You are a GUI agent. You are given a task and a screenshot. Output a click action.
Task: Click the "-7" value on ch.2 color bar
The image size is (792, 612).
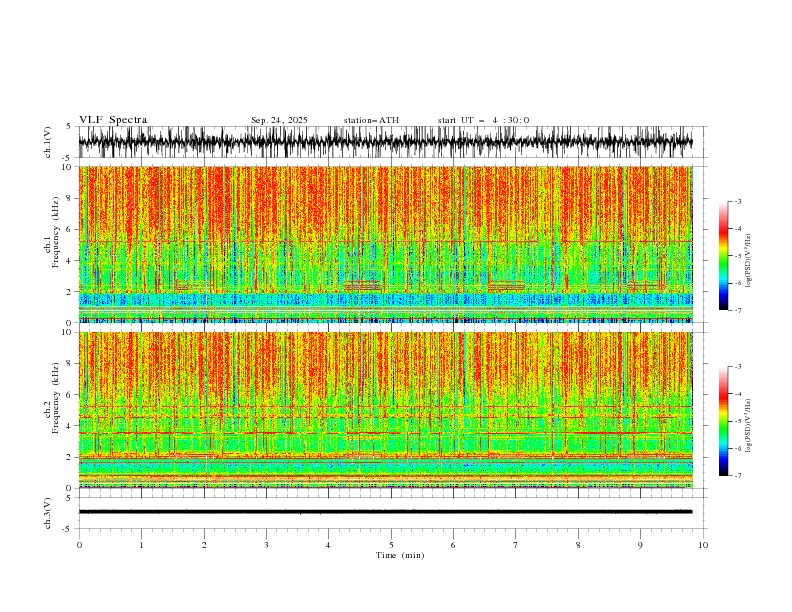pos(738,476)
